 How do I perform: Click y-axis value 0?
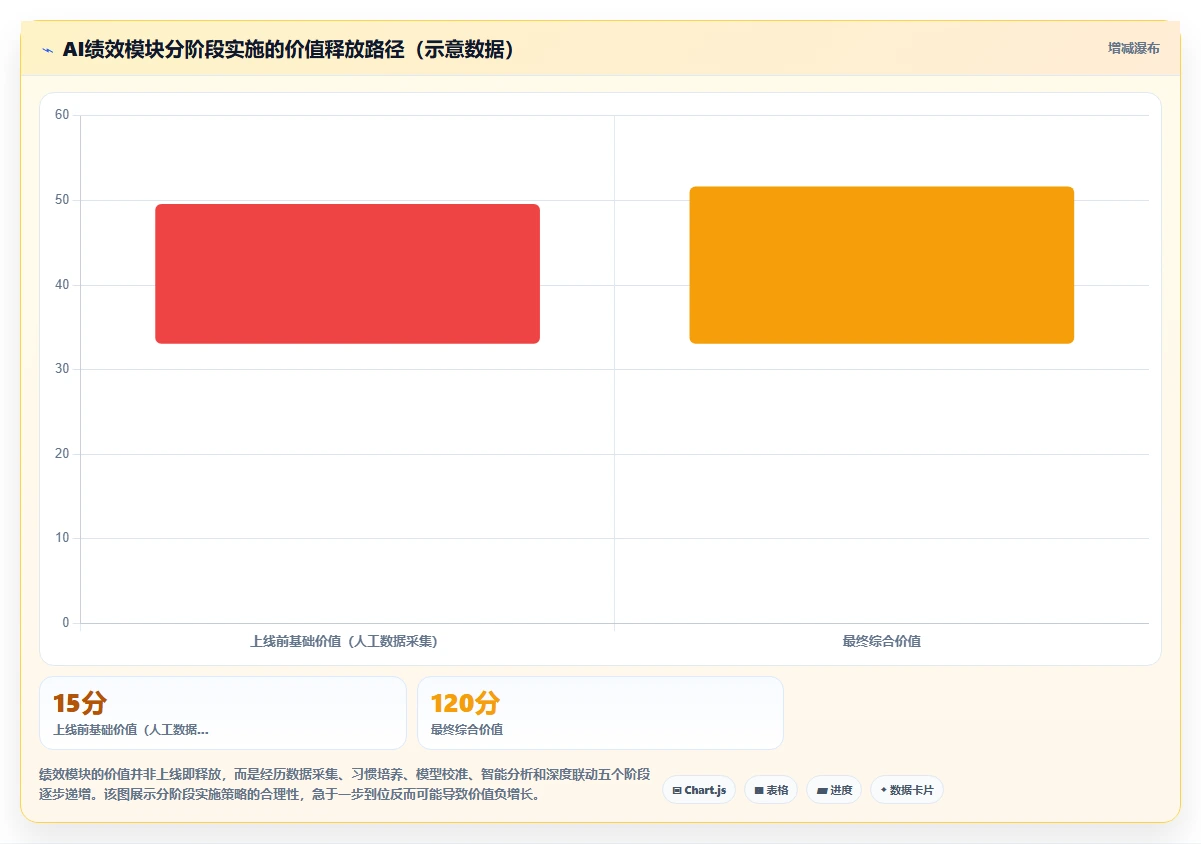(66, 623)
